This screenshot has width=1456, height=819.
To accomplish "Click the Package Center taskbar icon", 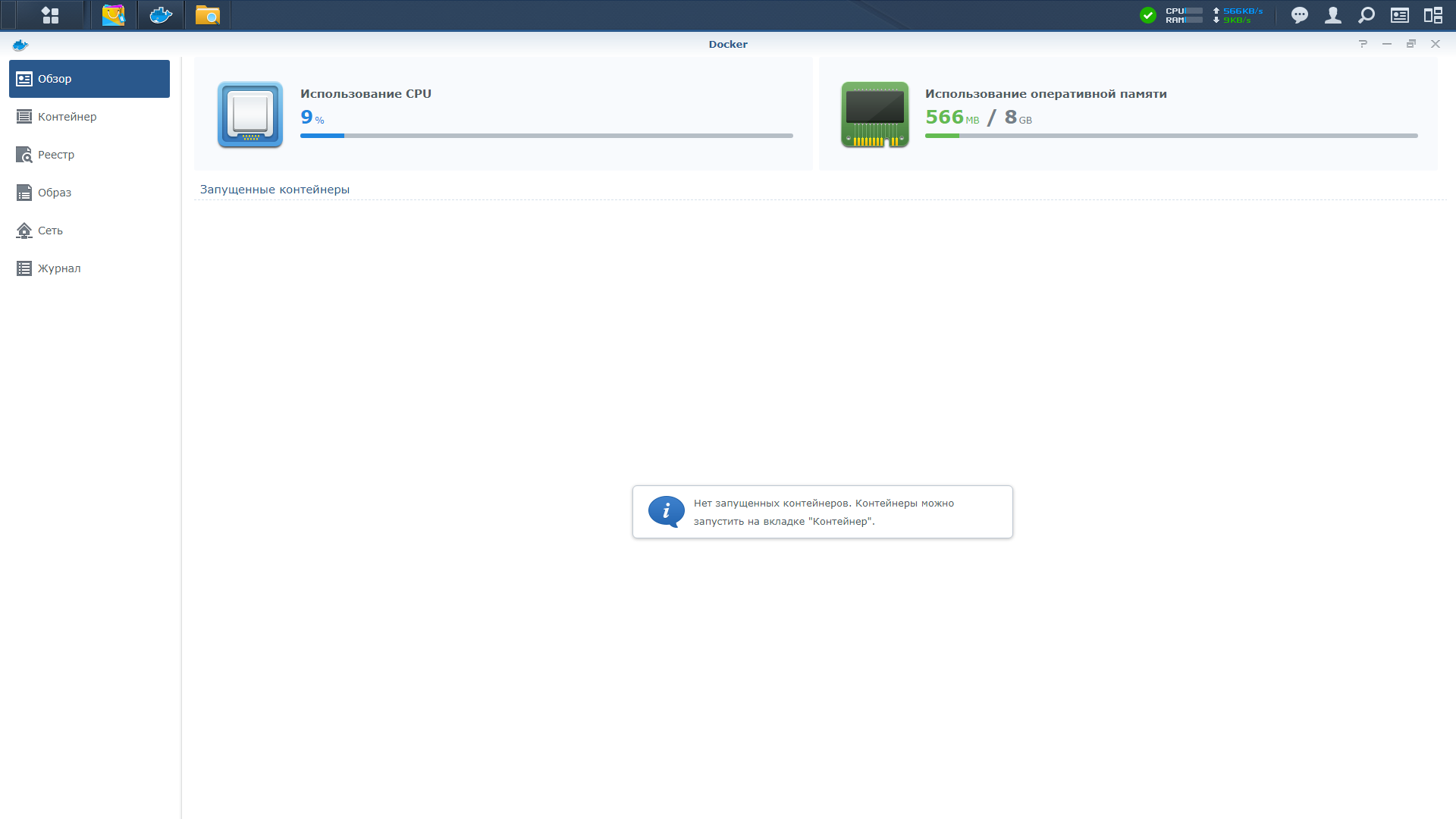I will (x=114, y=15).
